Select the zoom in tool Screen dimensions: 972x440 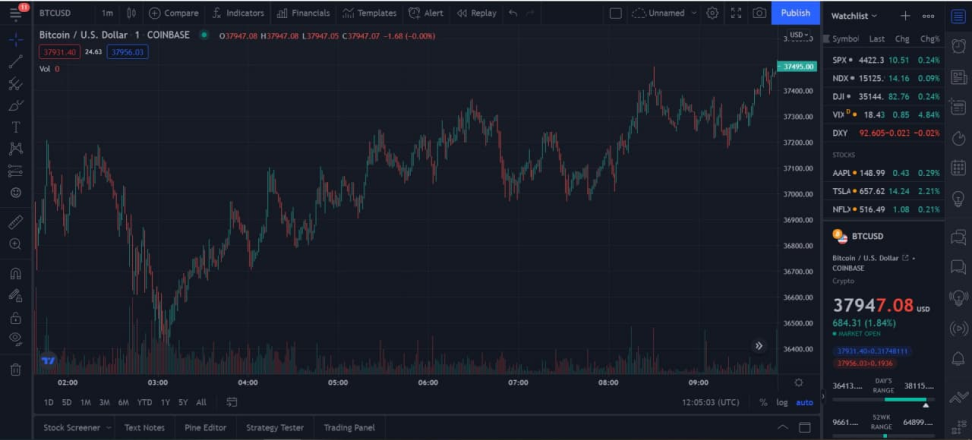tap(16, 244)
